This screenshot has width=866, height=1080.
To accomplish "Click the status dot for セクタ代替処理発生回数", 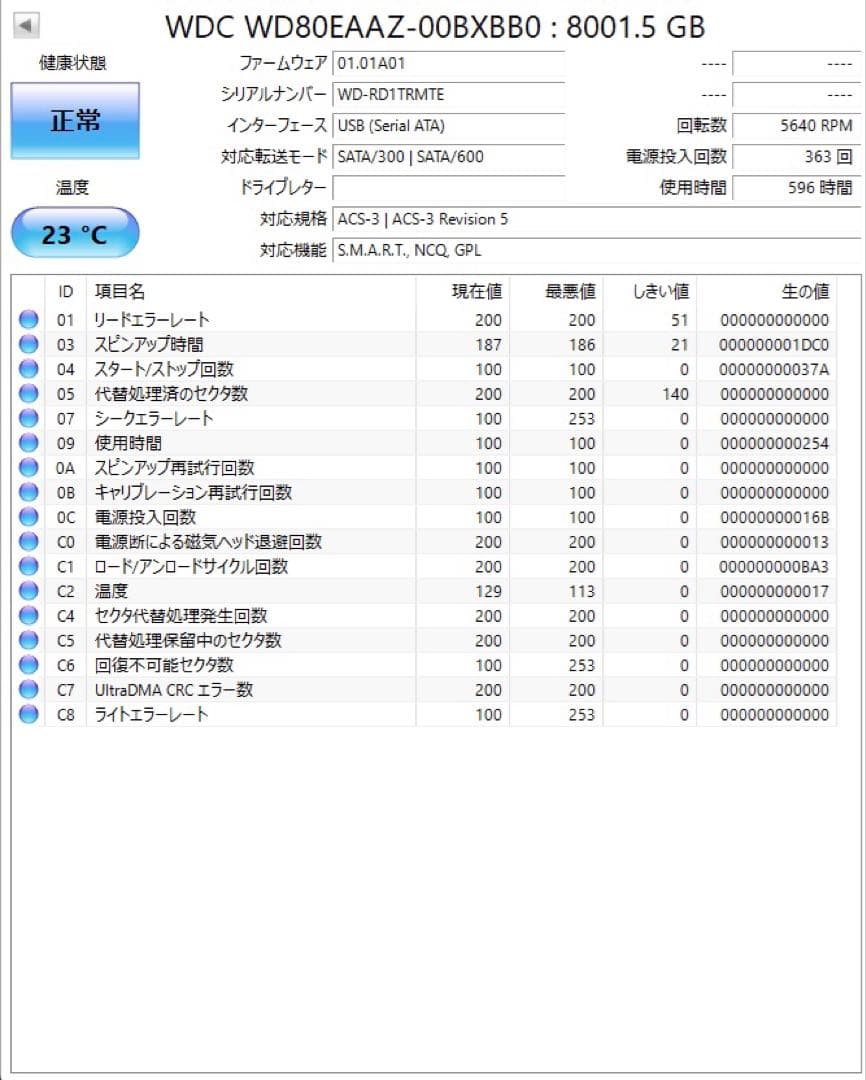I will 29,615.
